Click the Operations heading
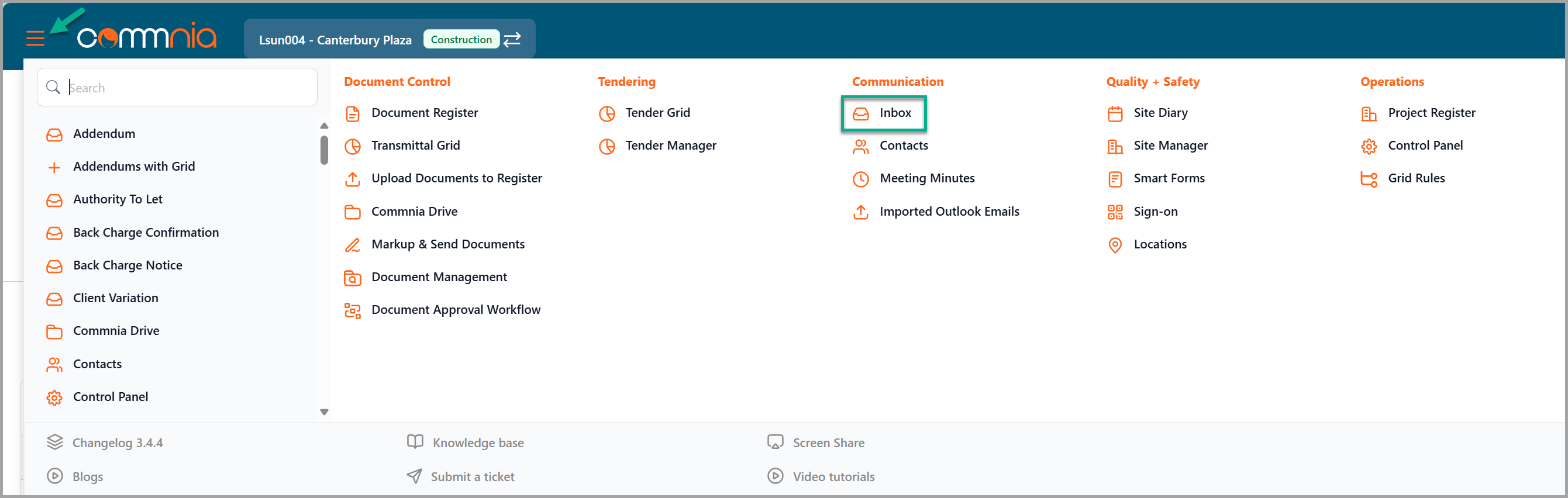Image resolution: width=1568 pixels, height=498 pixels. point(1392,81)
